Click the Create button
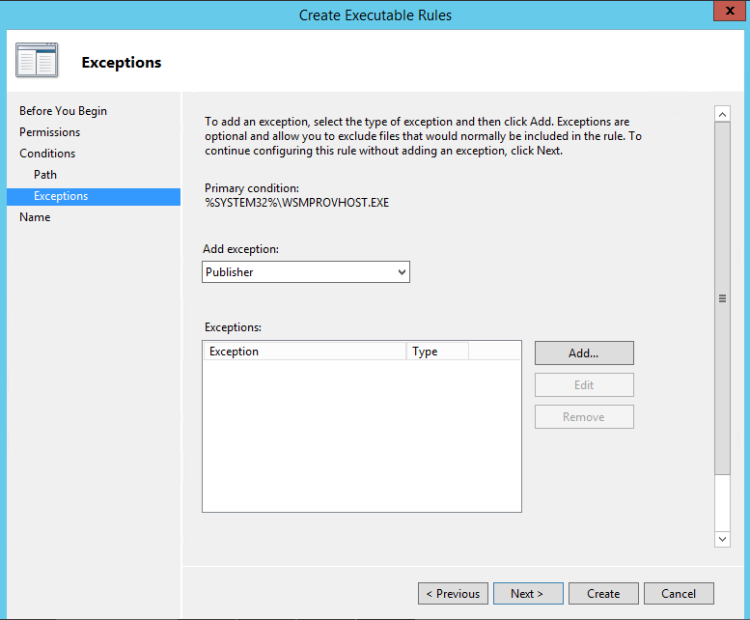 tap(603, 593)
